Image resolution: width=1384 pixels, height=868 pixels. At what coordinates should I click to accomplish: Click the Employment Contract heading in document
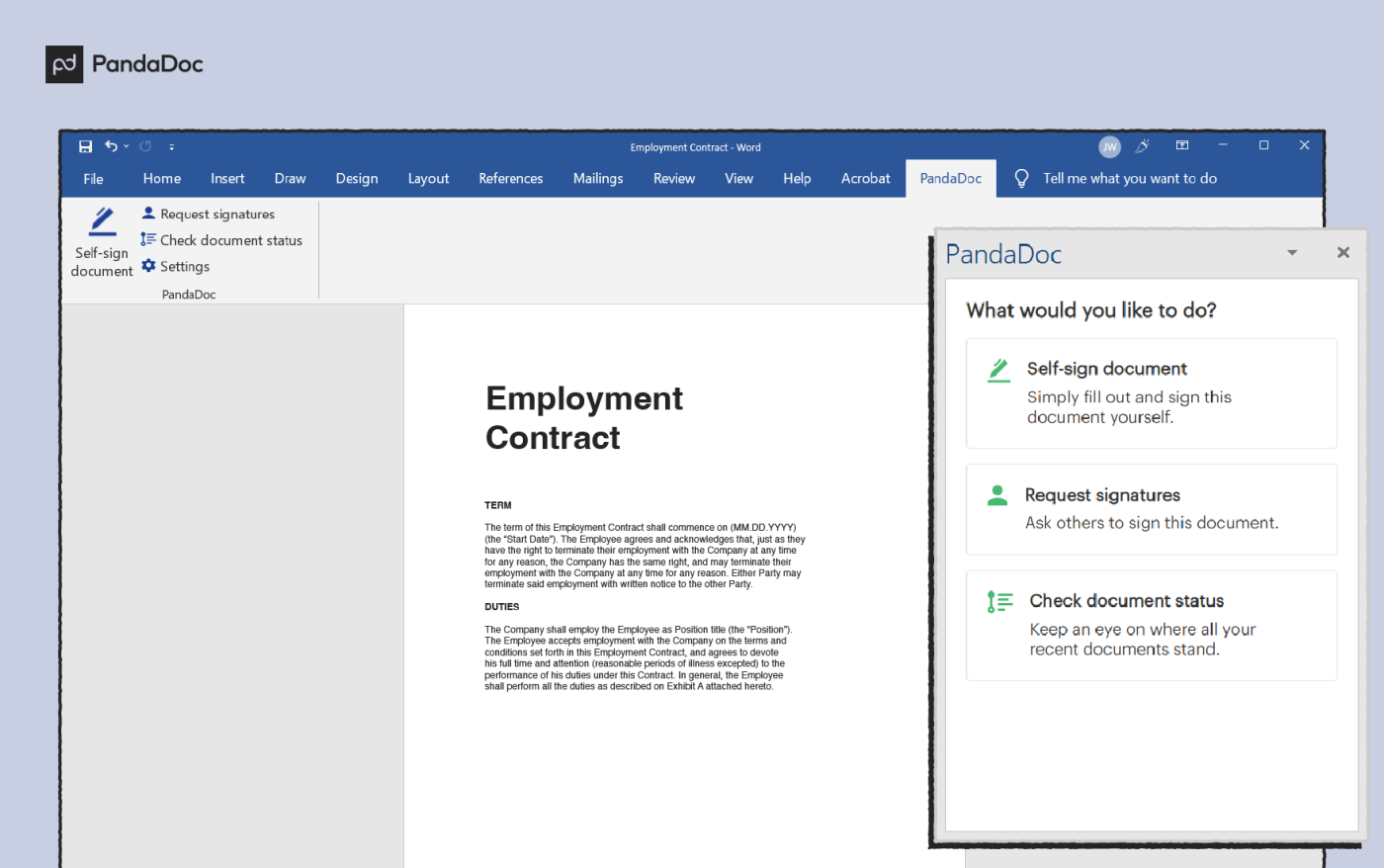(x=584, y=417)
